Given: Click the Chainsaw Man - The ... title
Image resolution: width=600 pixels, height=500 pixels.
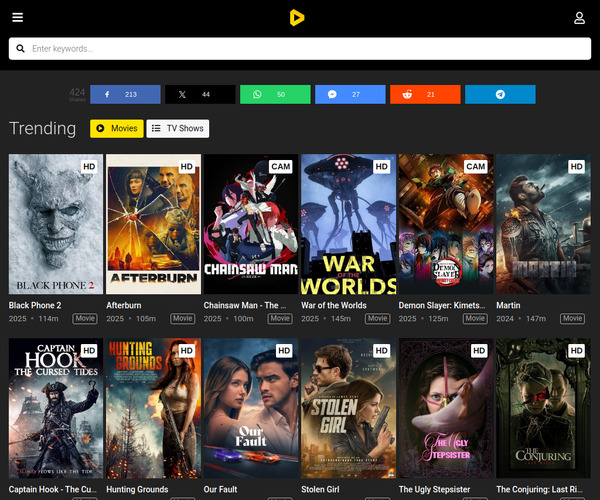Looking at the screenshot, I should pos(245,305).
